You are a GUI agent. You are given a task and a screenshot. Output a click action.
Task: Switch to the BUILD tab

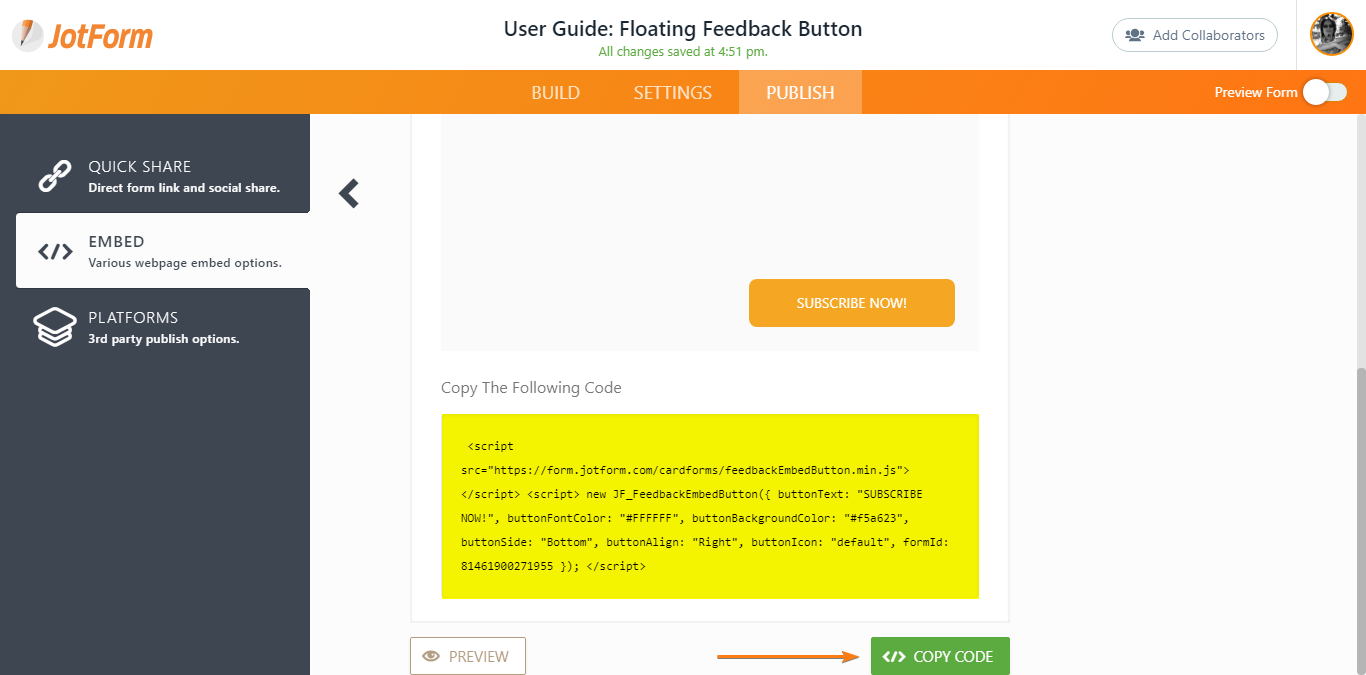(556, 93)
